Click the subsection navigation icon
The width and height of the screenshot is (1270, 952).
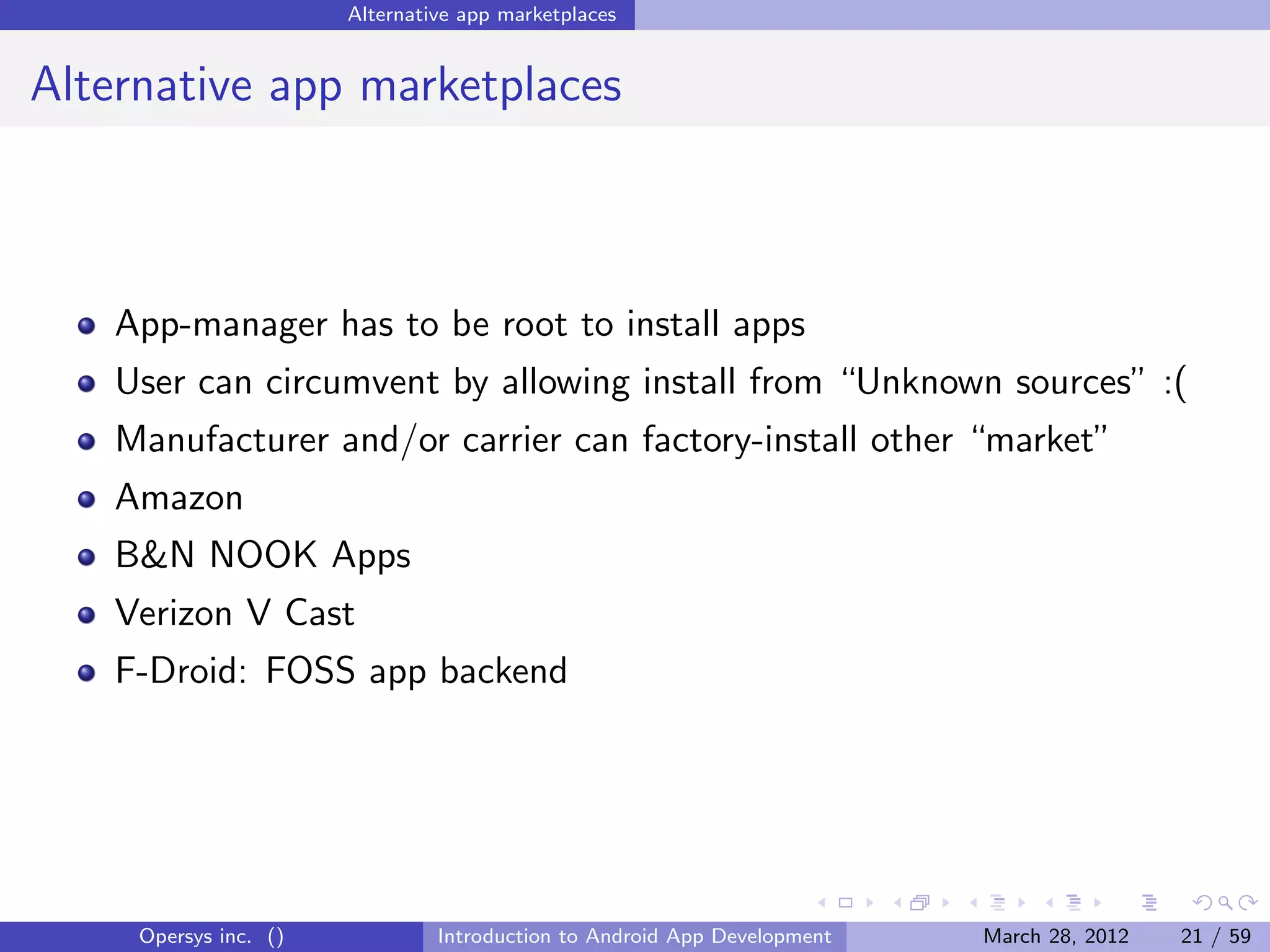coord(997,903)
